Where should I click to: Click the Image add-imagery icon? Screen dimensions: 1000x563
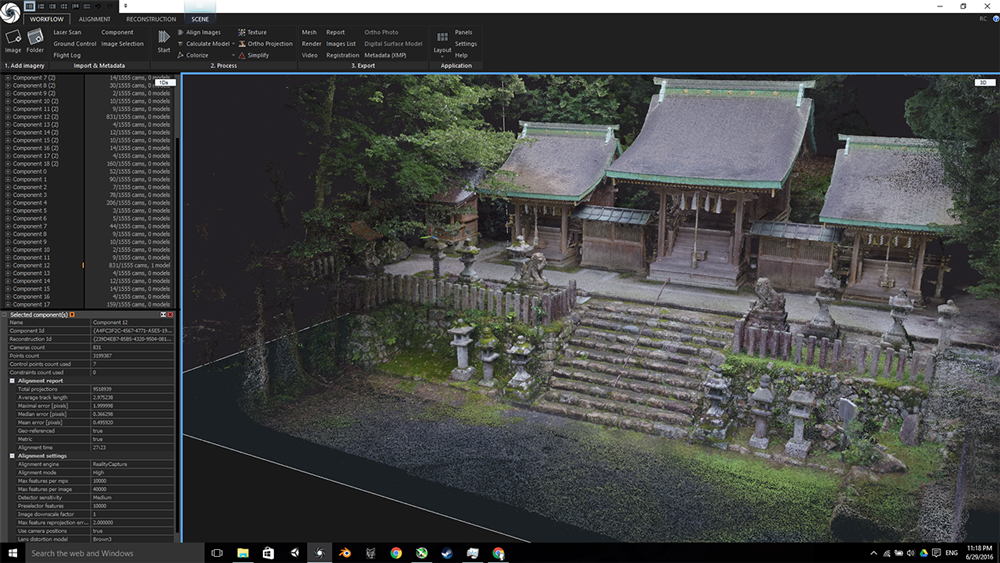[13, 39]
